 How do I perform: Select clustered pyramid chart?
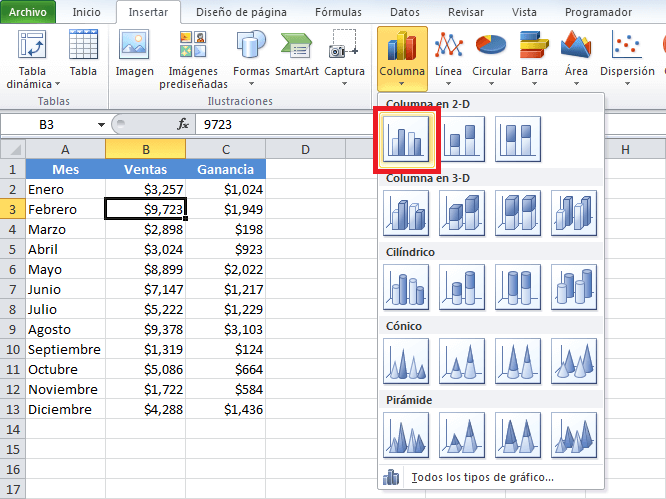tap(406, 435)
